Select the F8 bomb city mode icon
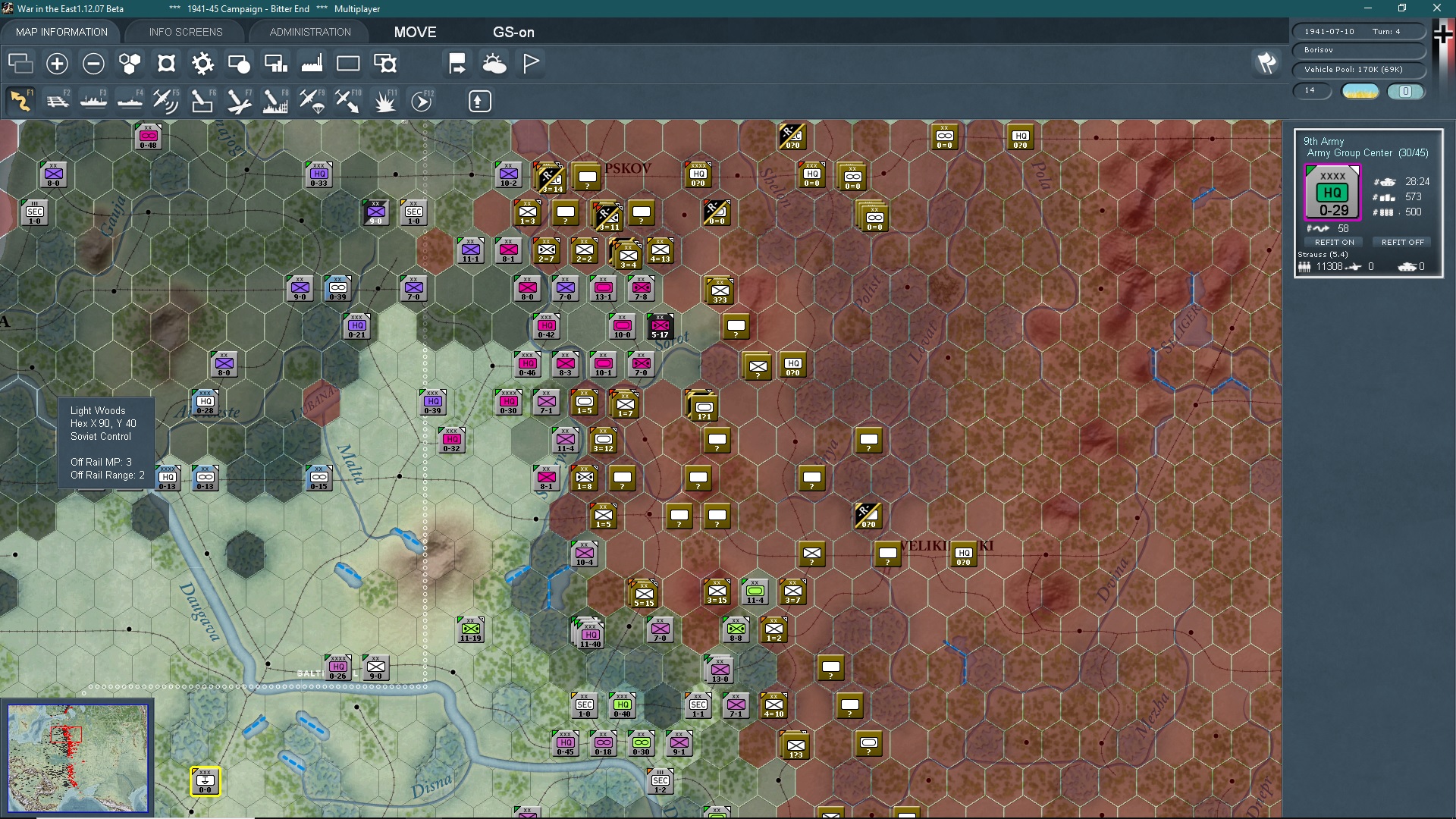The image size is (1456, 819). (x=275, y=101)
